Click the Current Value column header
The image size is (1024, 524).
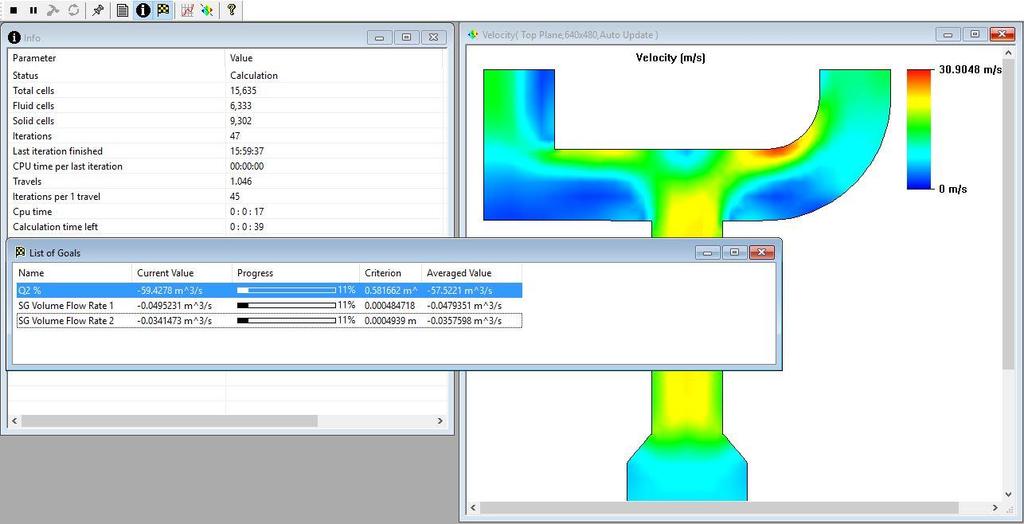182,273
